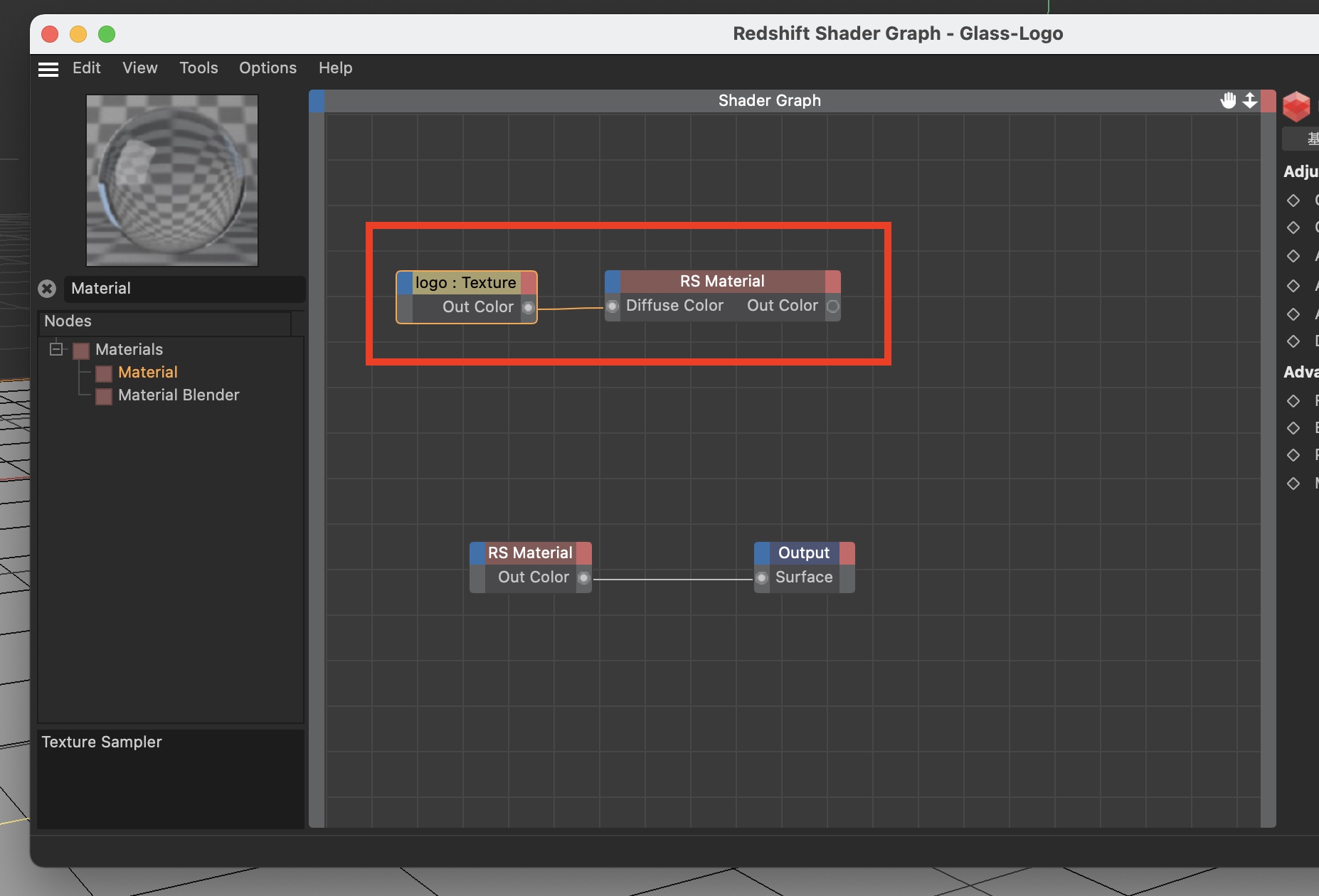This screenshot has width=1319, height=896.
Task: Open the red outputs corner of logo Texture node
Action: coord(529,282)
